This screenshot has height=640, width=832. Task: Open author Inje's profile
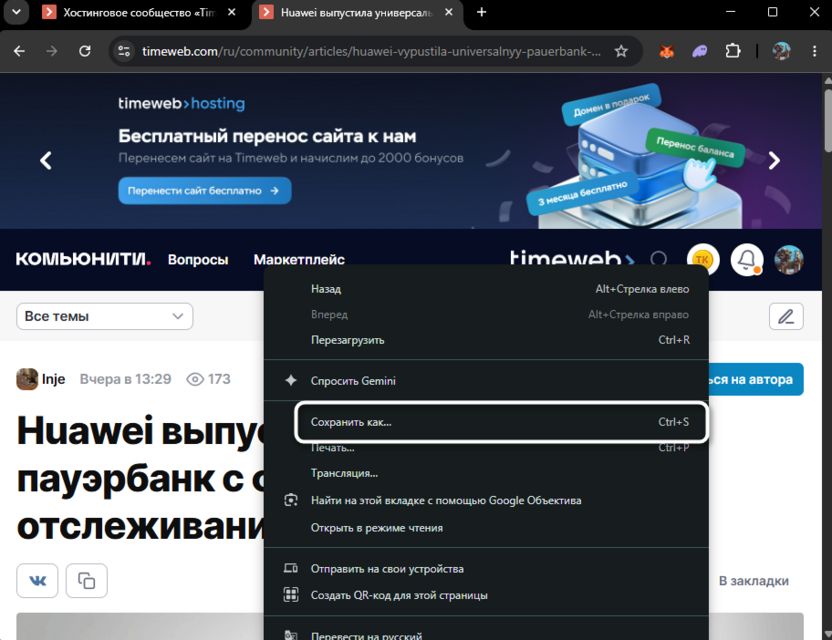click(41, 379)
